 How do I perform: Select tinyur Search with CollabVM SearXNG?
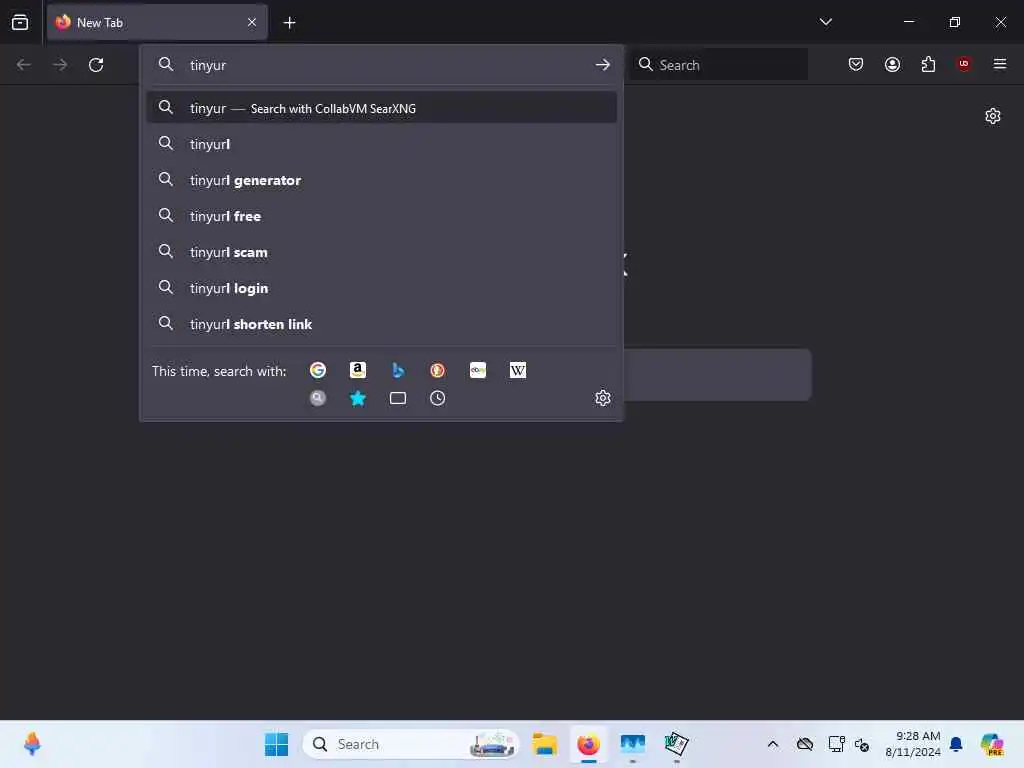pyautogui.click(x=382, y=108)
